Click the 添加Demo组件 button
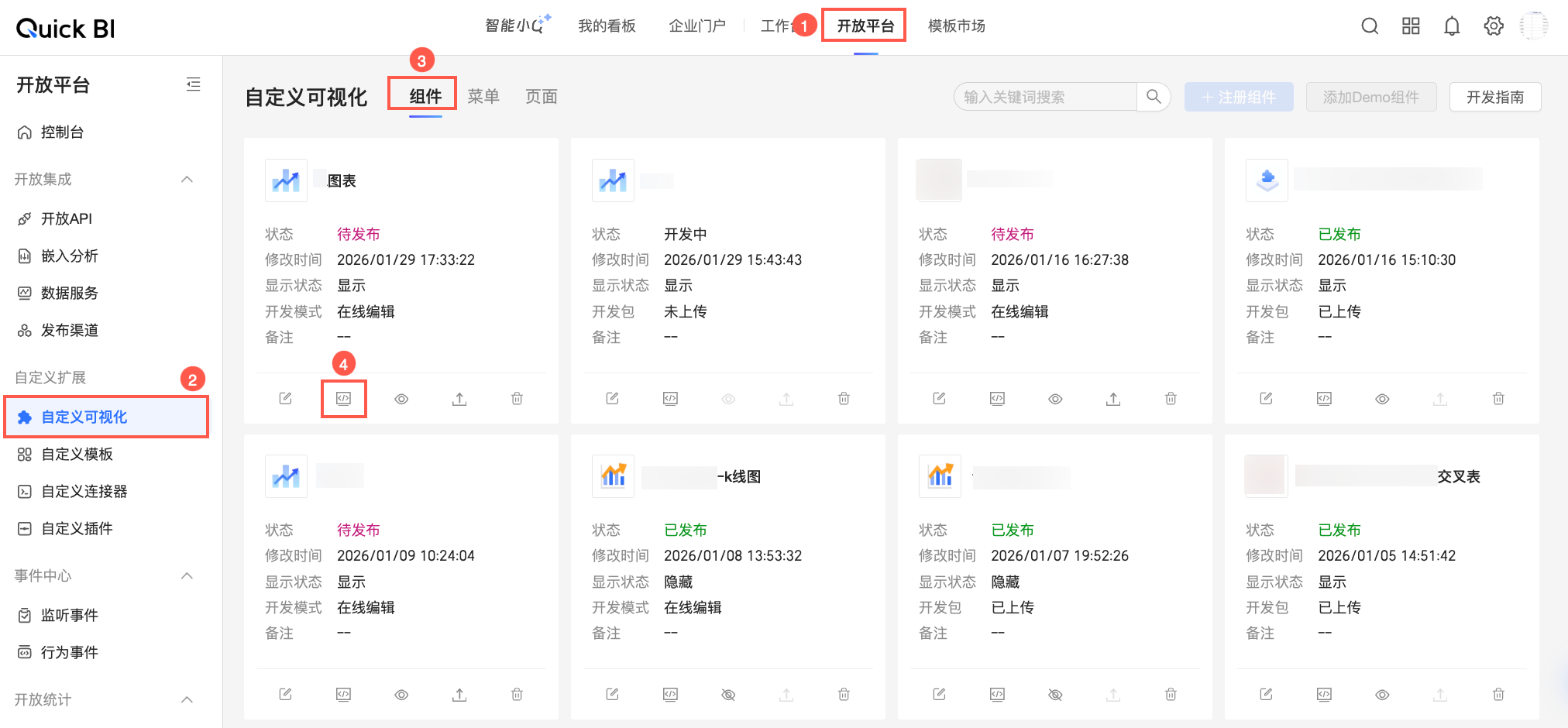1568x728 pixels. 1371,97
